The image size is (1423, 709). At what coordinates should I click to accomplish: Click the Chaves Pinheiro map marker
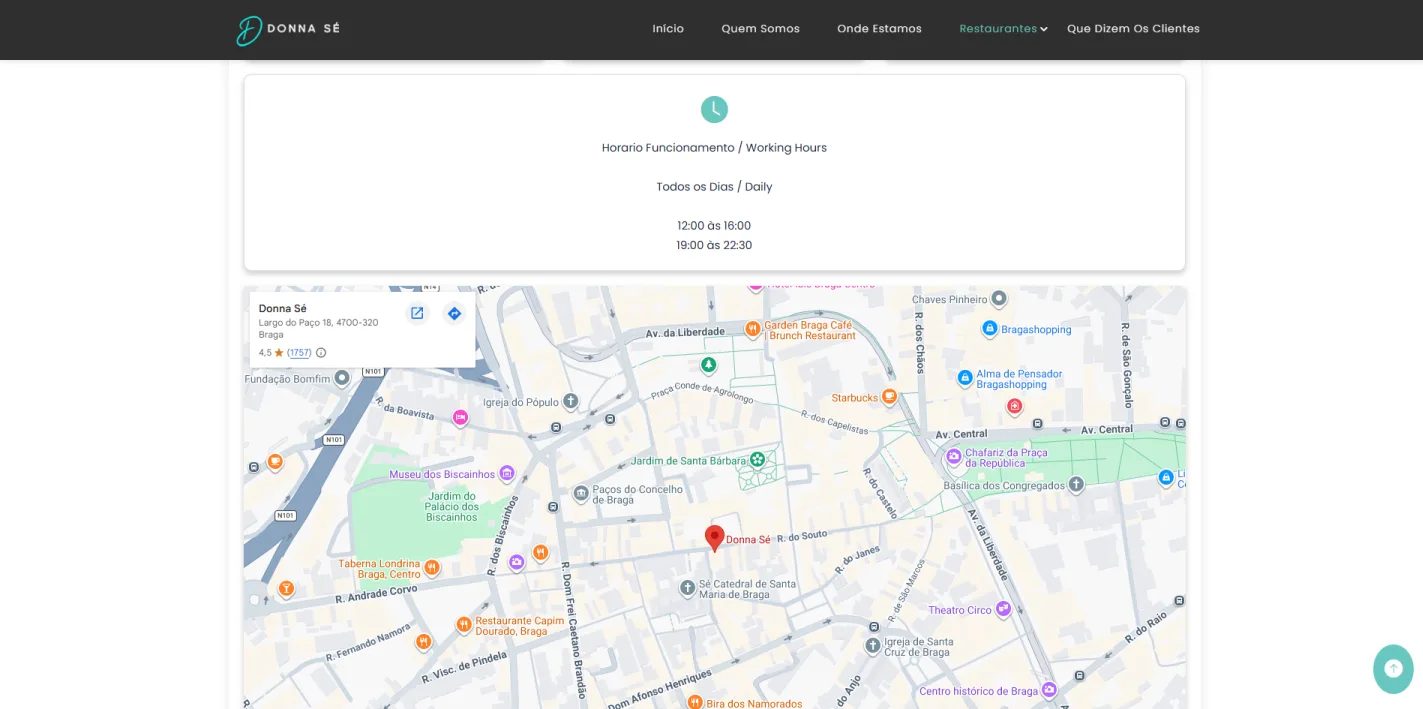point(997,299)
